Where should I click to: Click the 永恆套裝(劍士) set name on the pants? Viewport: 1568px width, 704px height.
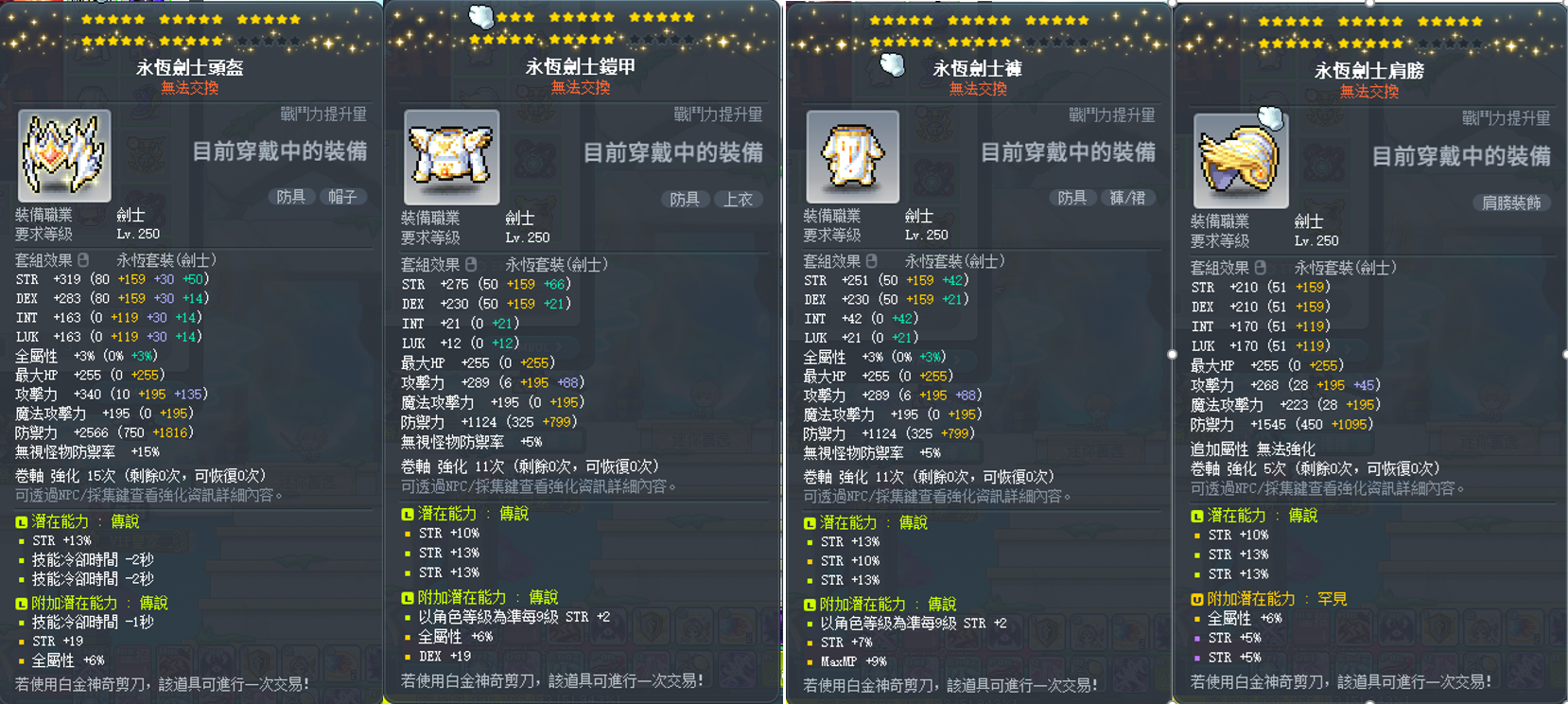pos(955,261)
